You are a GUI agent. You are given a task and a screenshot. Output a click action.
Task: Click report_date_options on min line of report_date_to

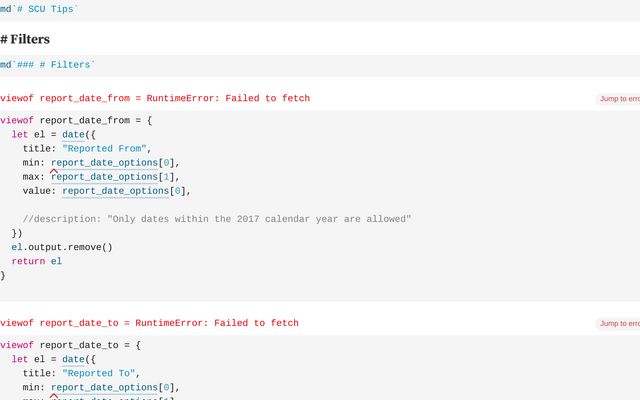(104, 388)
